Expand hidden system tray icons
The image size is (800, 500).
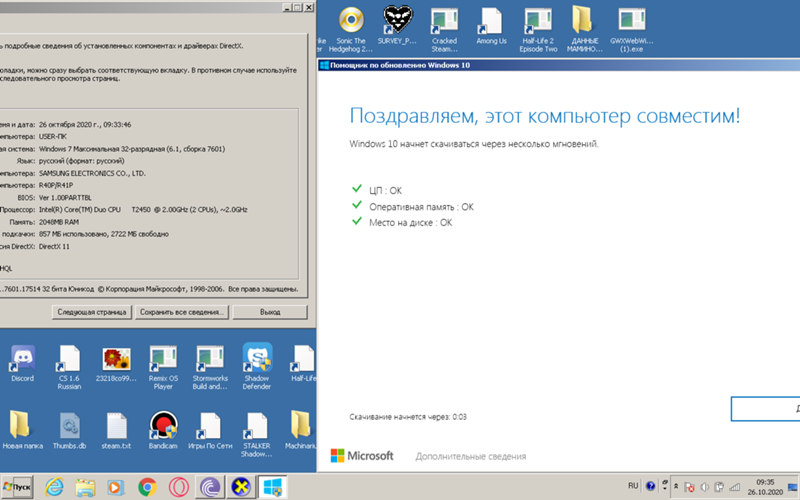676,487
